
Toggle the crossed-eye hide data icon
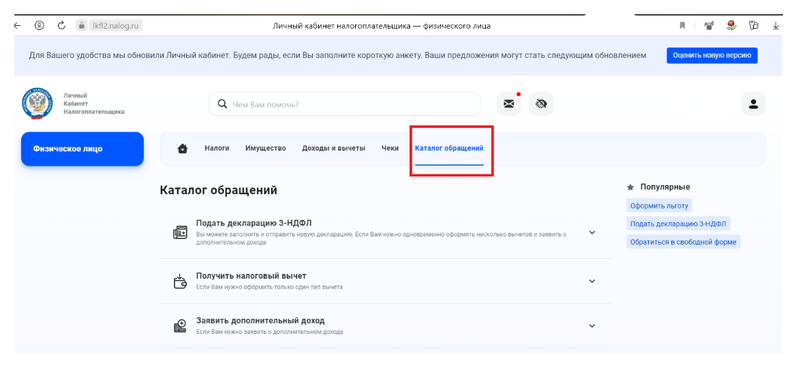point(541,104)
